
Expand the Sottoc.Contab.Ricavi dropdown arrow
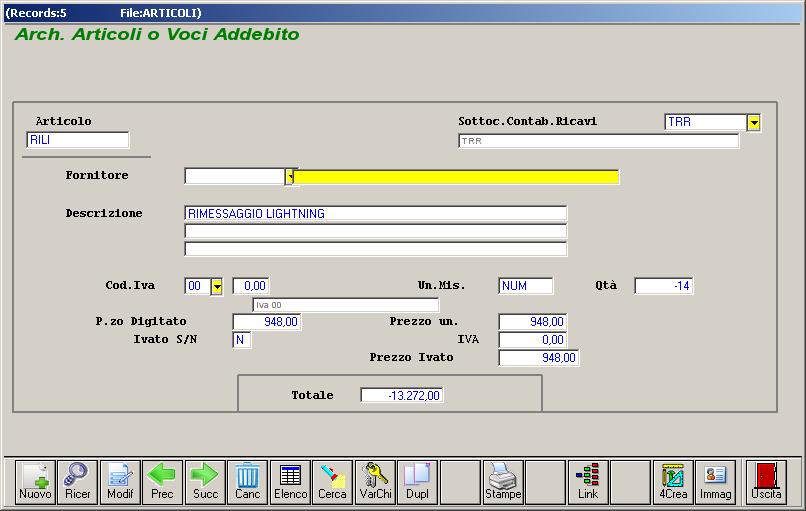pos(754,122)
